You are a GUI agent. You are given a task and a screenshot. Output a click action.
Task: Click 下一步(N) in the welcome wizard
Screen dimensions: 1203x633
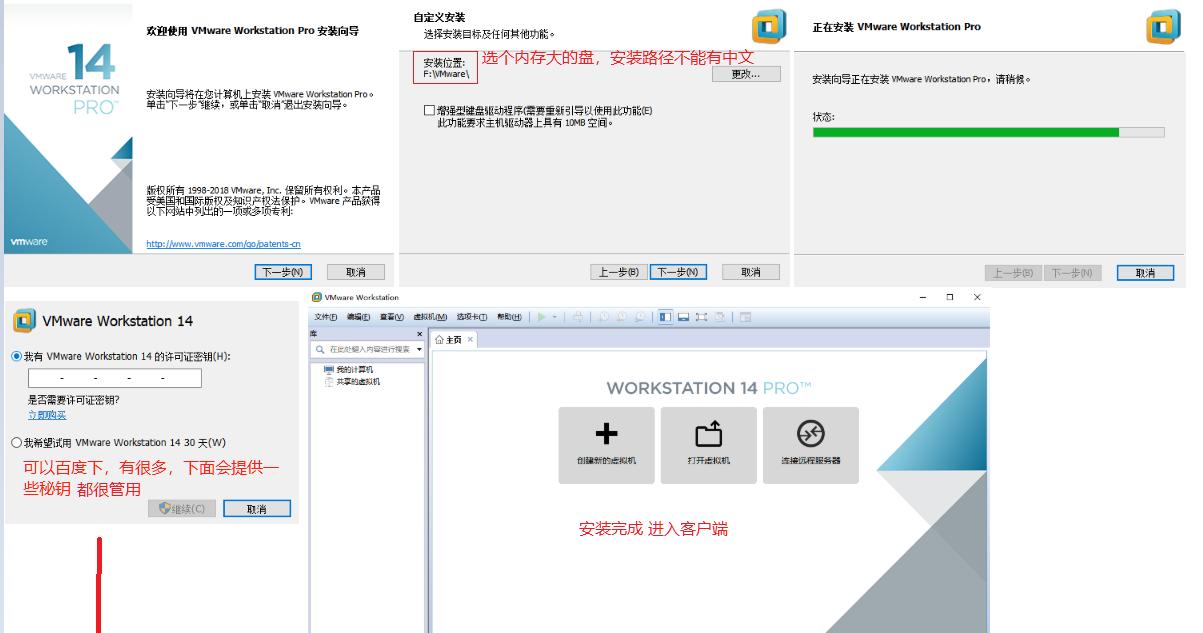pyautogui.click(x=284, y=272)
